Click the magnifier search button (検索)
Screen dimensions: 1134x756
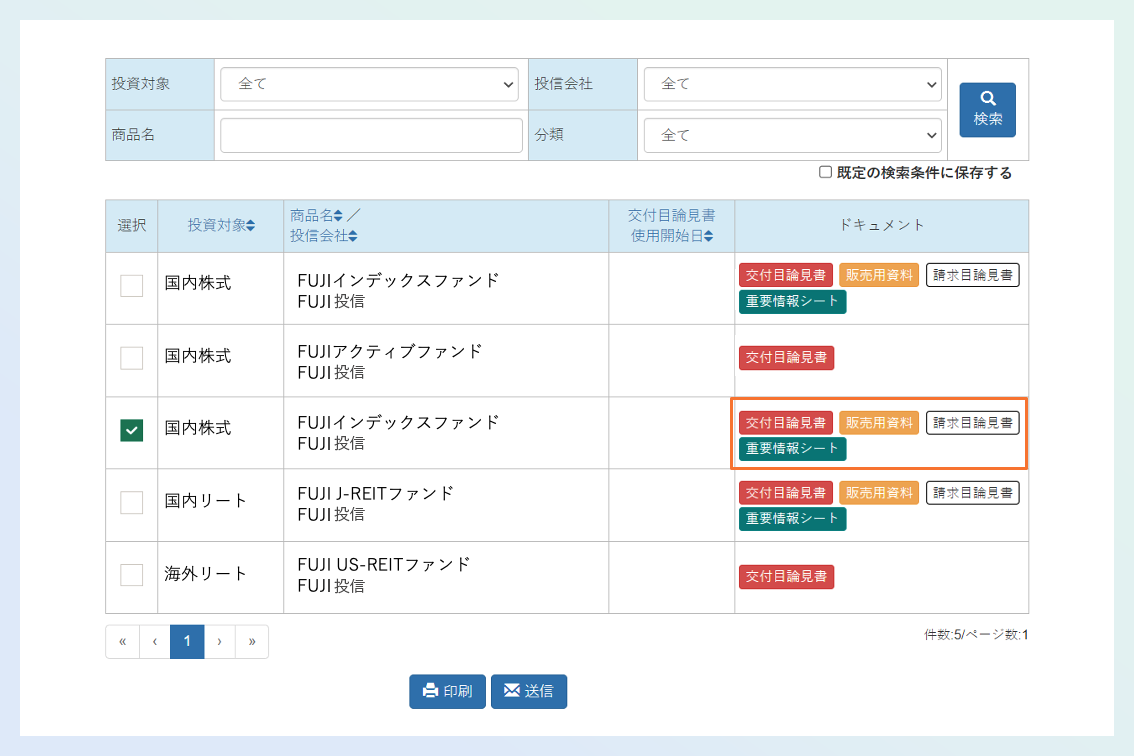pos(987,109)
